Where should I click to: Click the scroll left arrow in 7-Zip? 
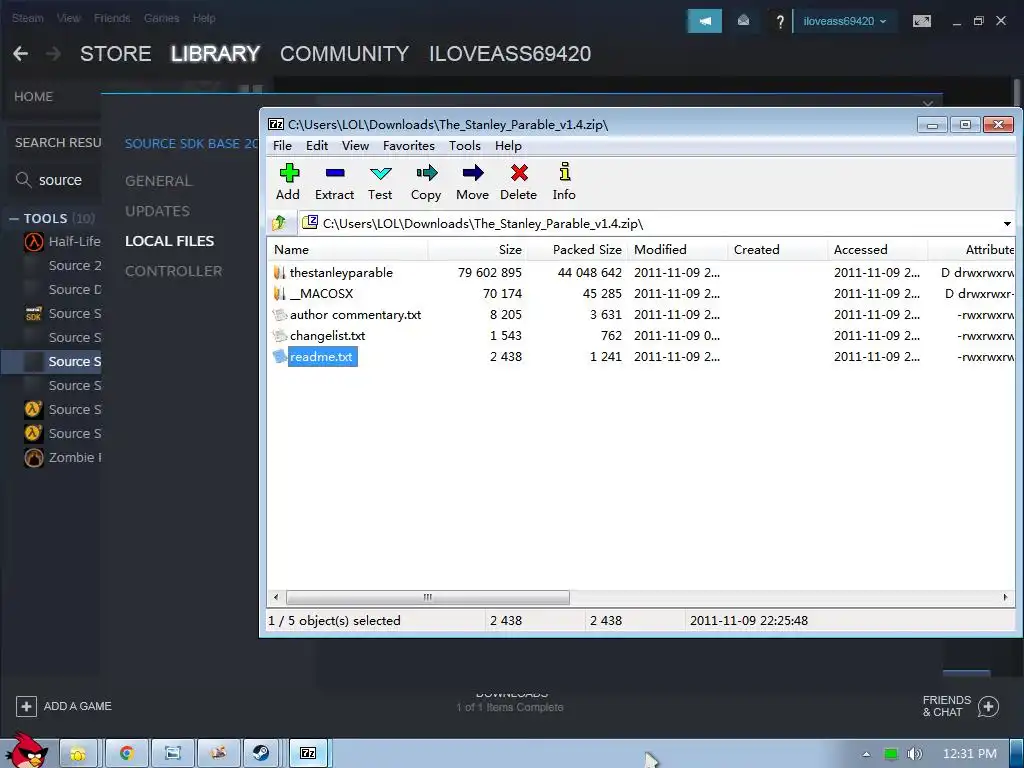[x=276, y=597]
